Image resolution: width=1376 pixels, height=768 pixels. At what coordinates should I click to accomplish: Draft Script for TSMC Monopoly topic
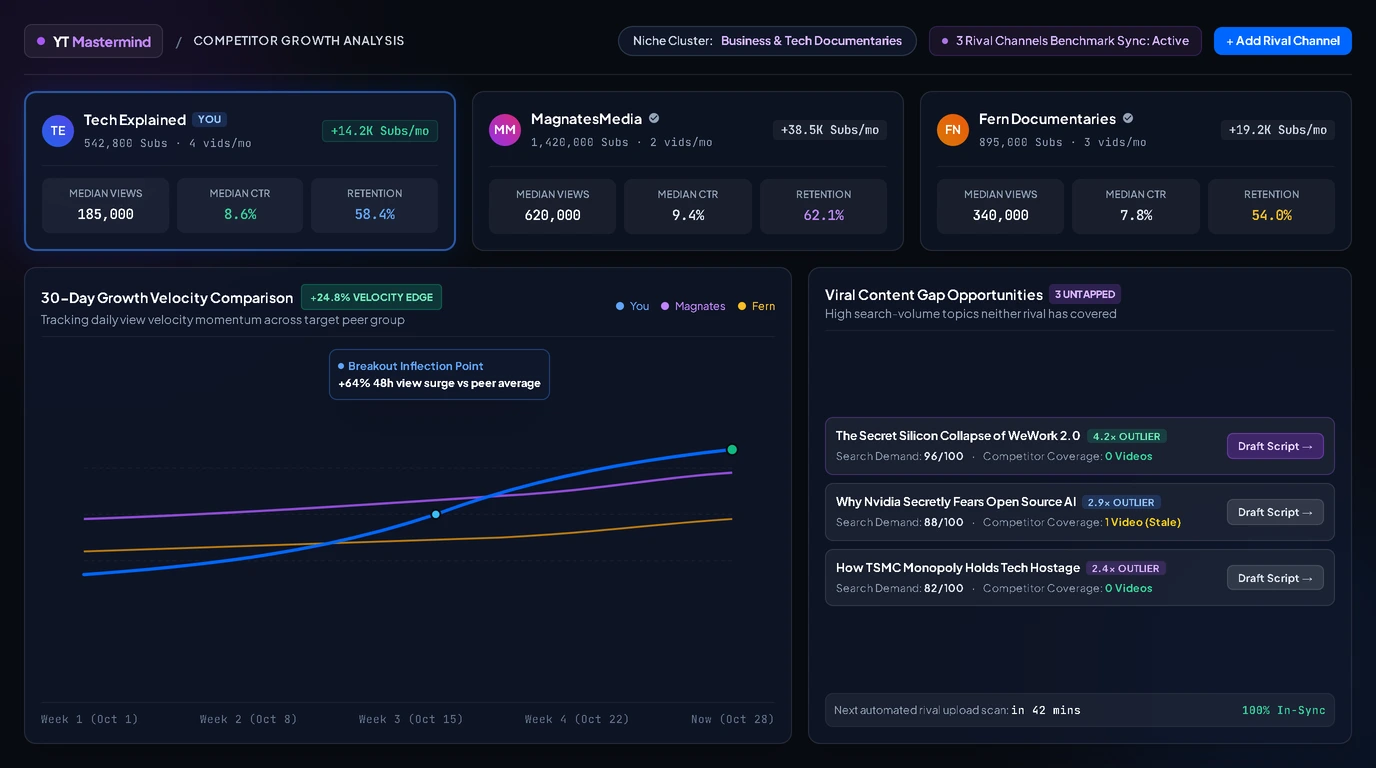[x=1275, y=578]
